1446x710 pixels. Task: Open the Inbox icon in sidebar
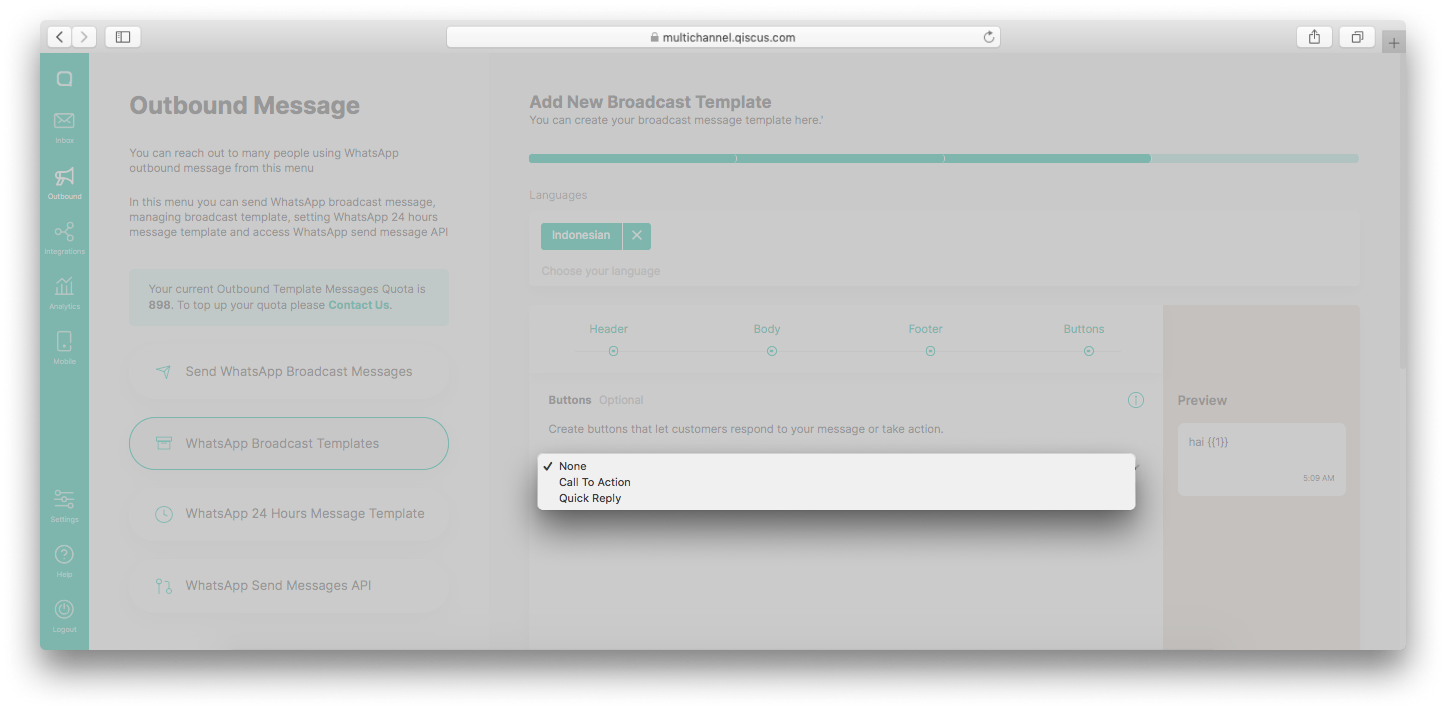64,122
